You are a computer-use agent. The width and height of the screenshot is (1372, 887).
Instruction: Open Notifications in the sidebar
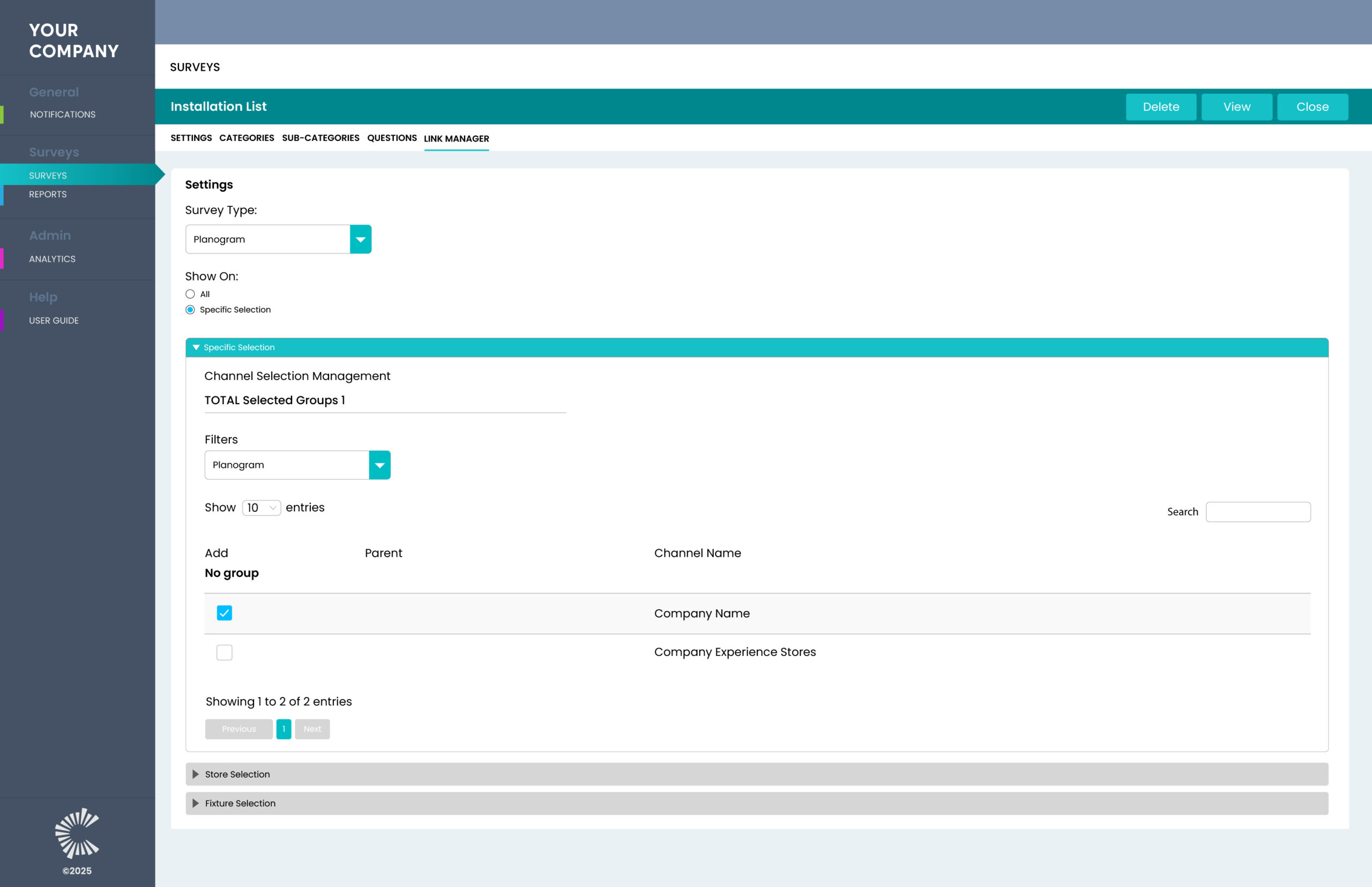click(x=63, y=115)
